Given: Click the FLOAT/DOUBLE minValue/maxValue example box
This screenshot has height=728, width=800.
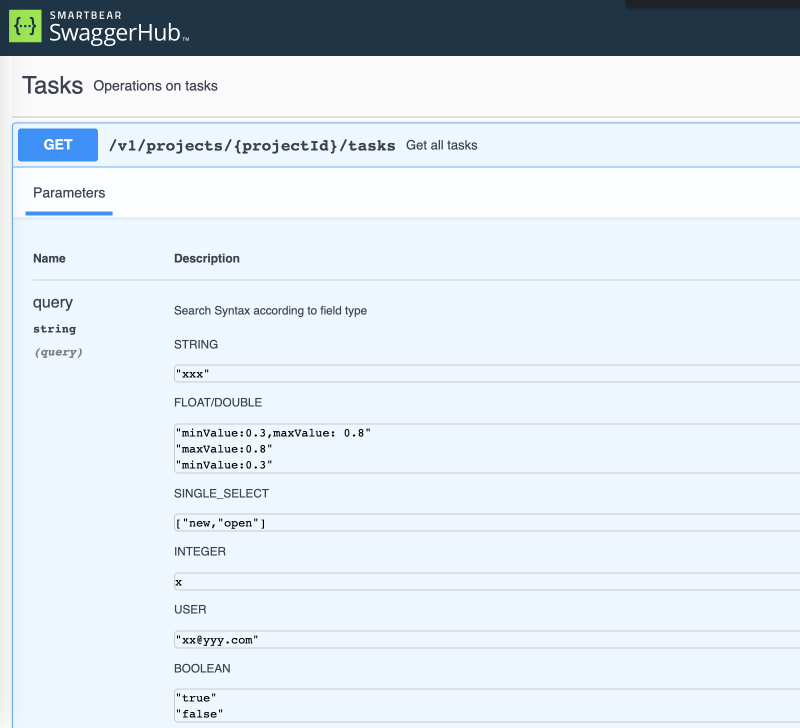Looking at the screenshot, I should point(486,448).
